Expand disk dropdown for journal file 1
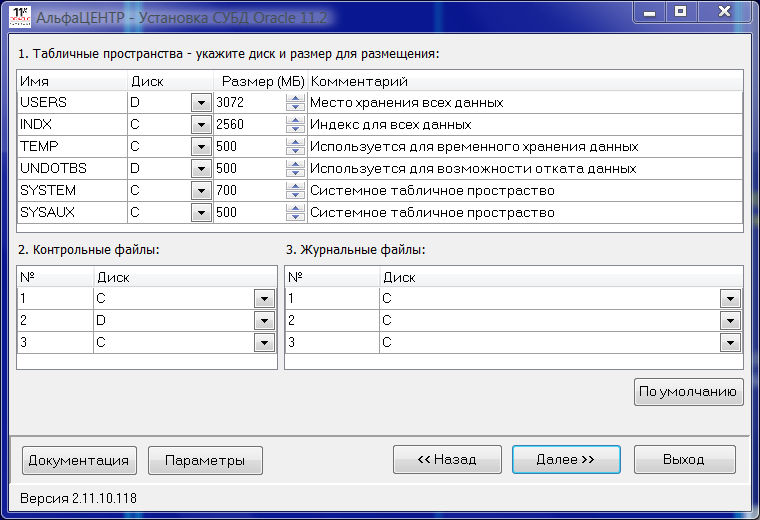The image size is (760, 520). [x=730, y=299]
